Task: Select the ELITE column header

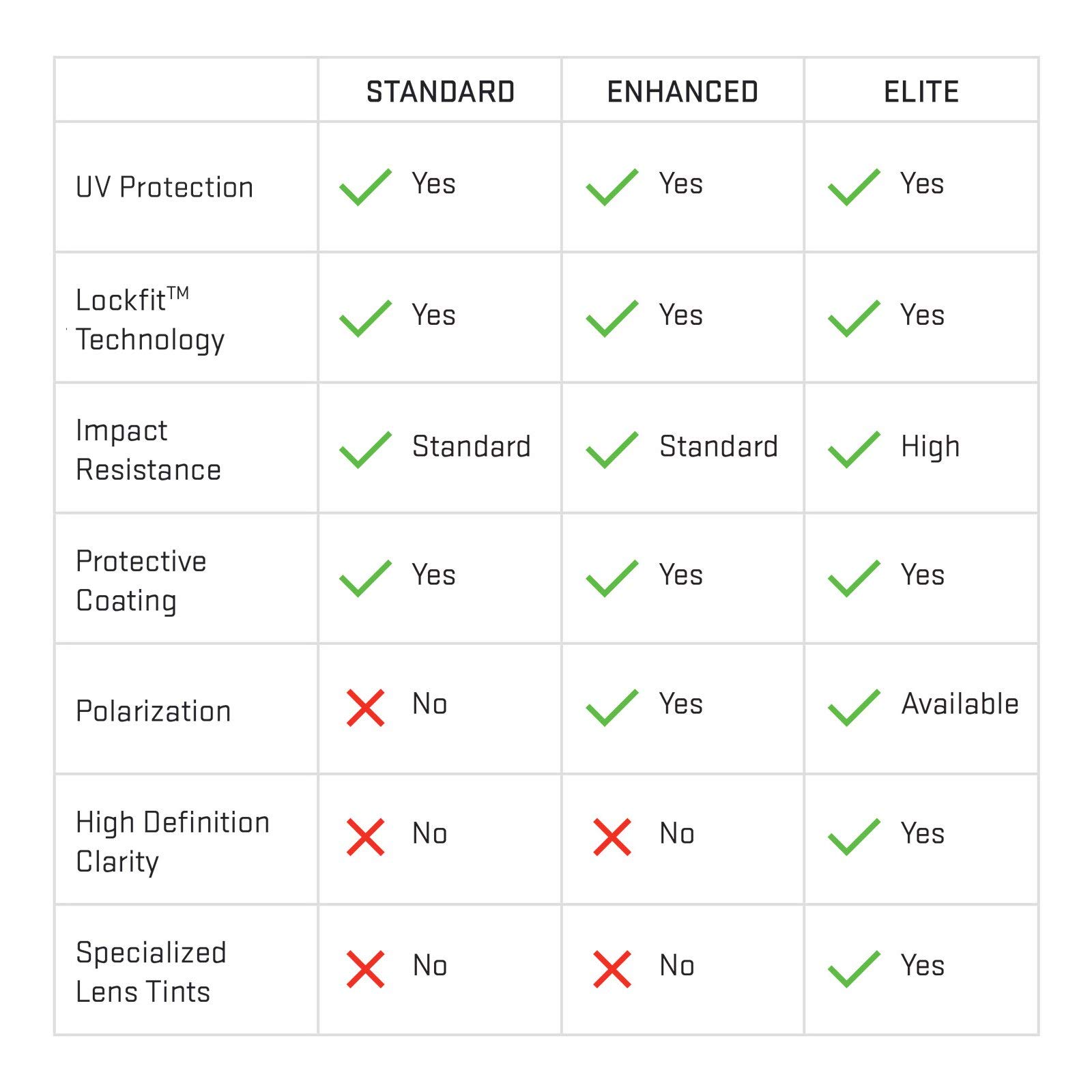Action: coord(921,92)
